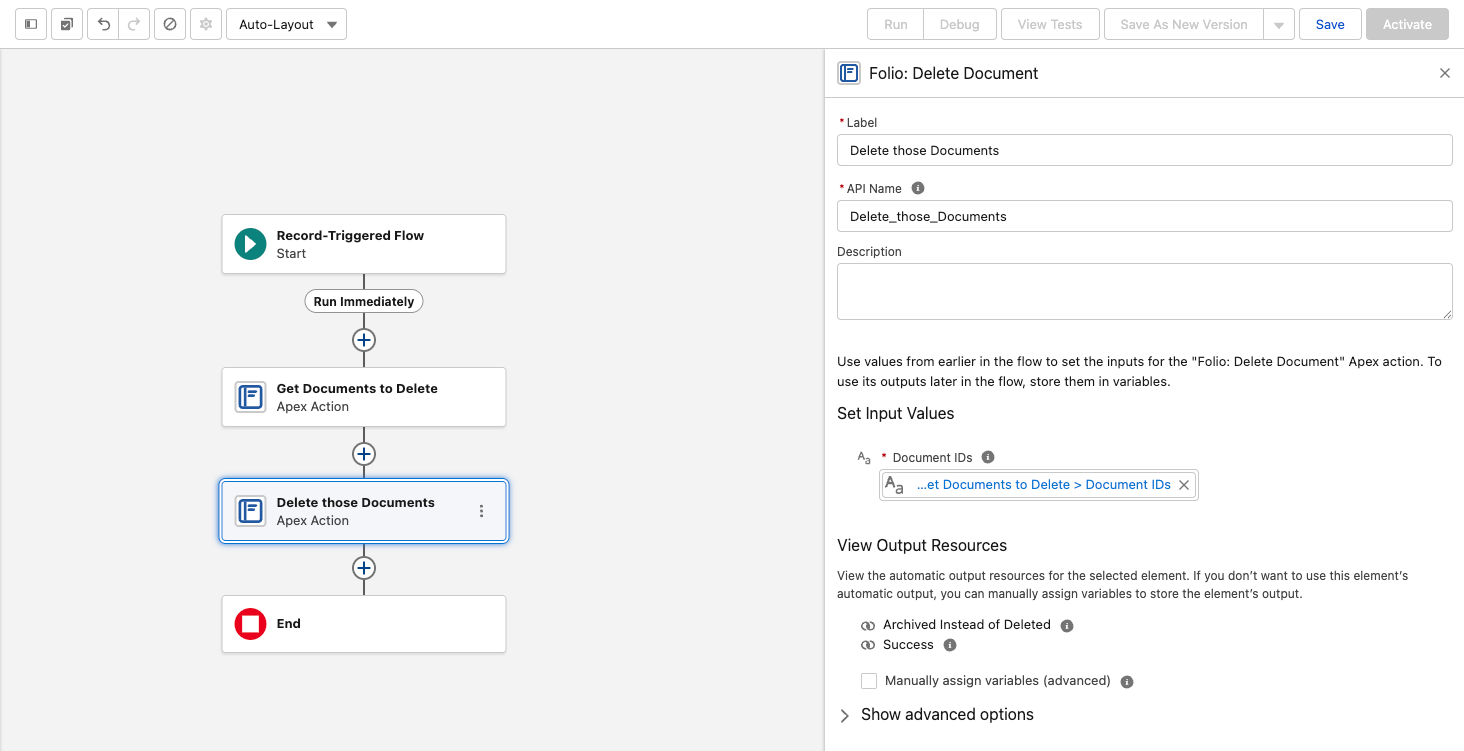1464x751 pixels.
Task: Select the Record-Triggered Flow Start element
Action: pos(364,244)
